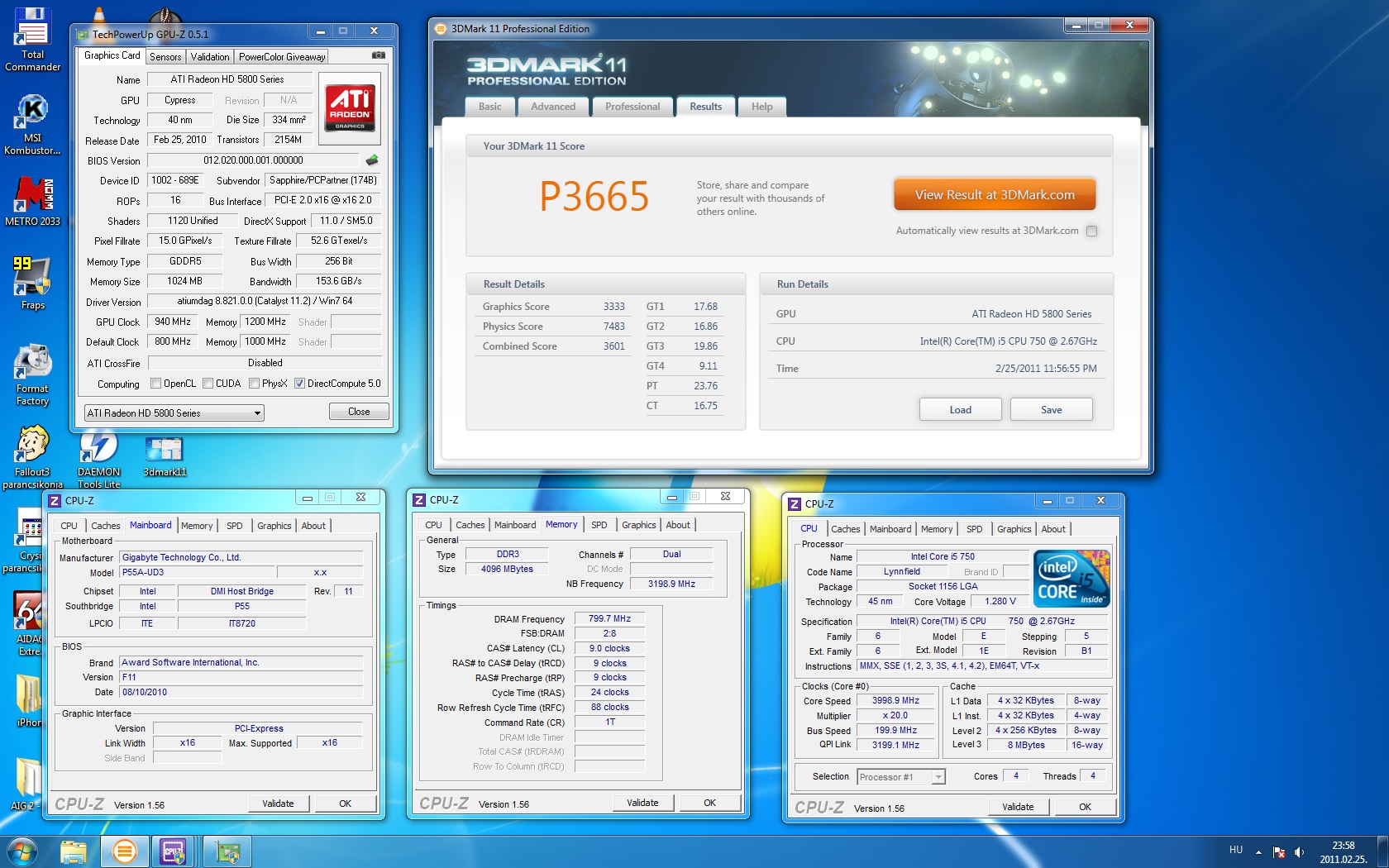The width and height of the screenshot is (1389, 868).
Task: Open the Advanced tab in 3DMark 11
Action: 553,107
